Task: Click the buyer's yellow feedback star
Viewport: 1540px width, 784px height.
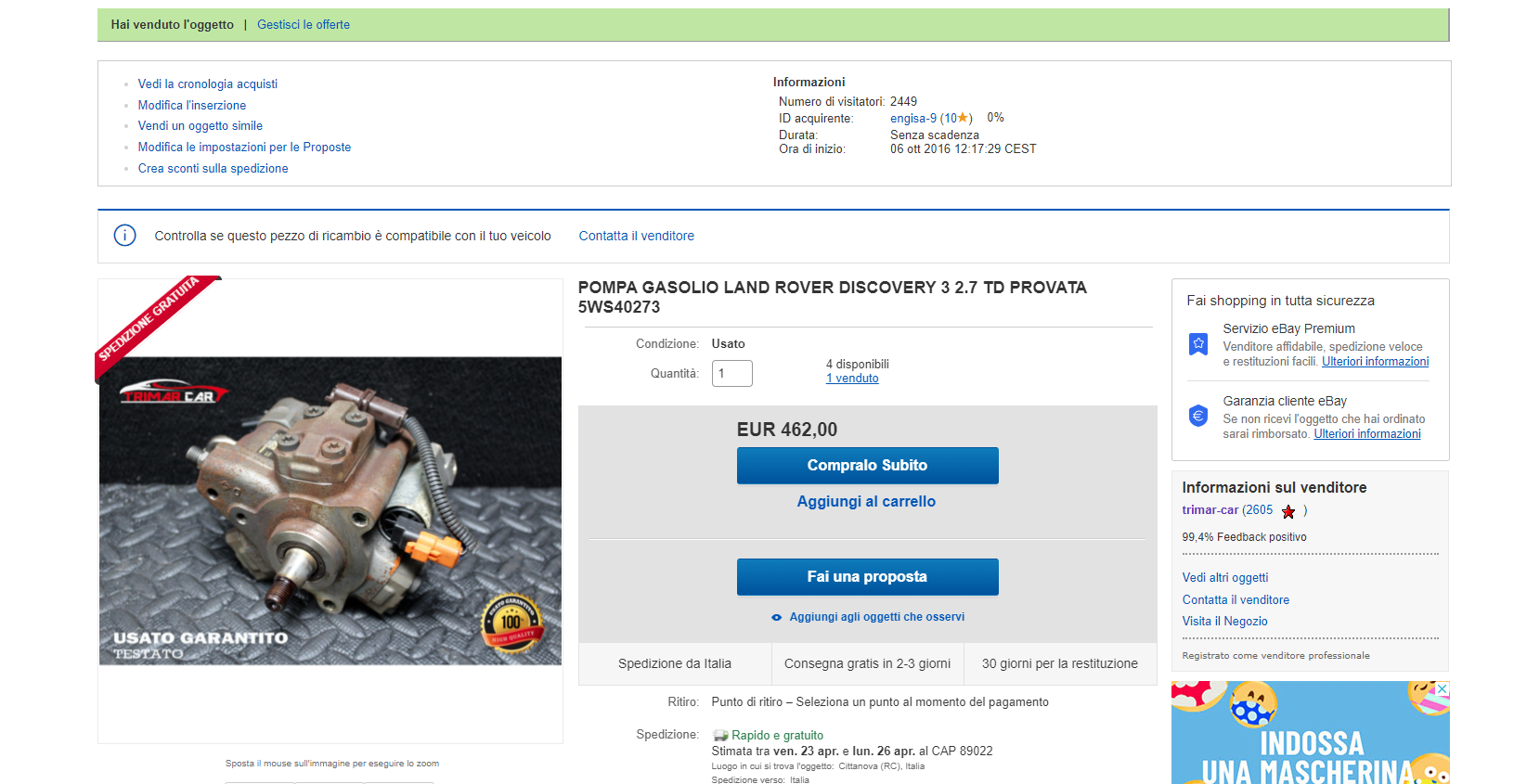Action: (964, 118)
